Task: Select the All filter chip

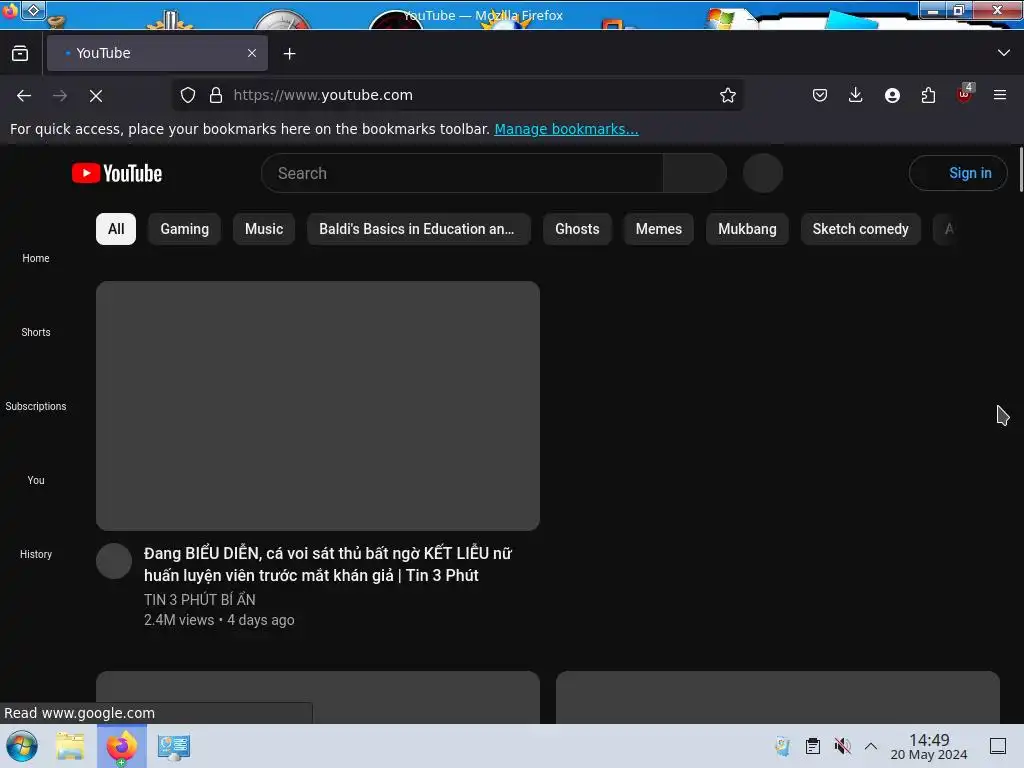Action: 116,229
